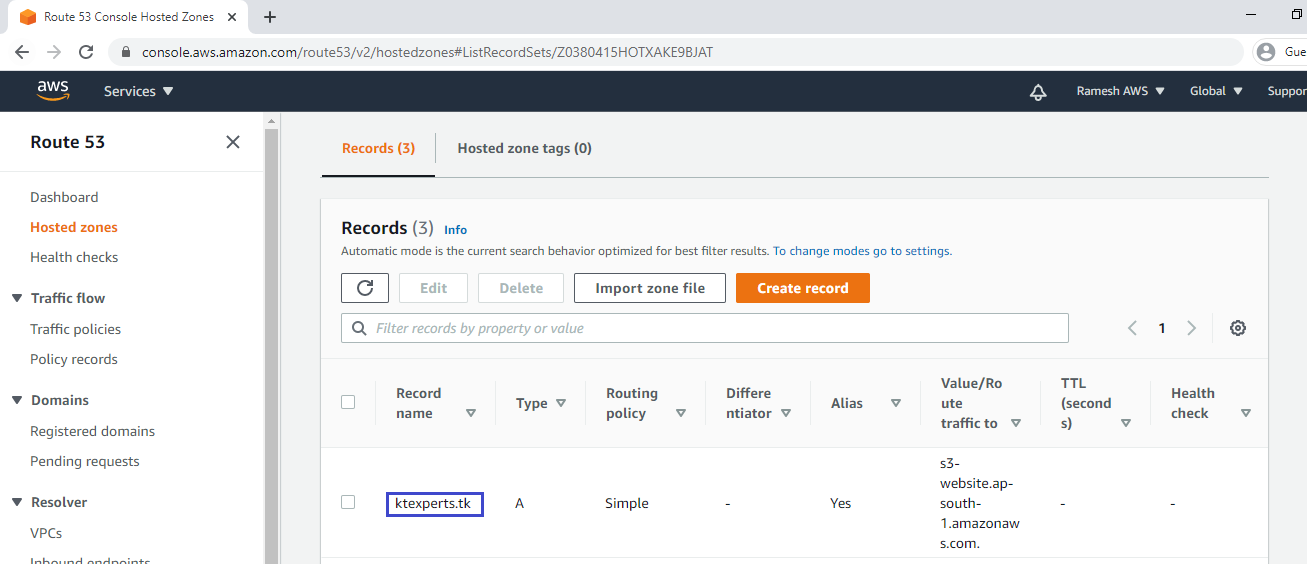Click the ktexperts.tk record name
This screenshot has height=564, width=1307.
pyautogui.click(x=433, y=503)
